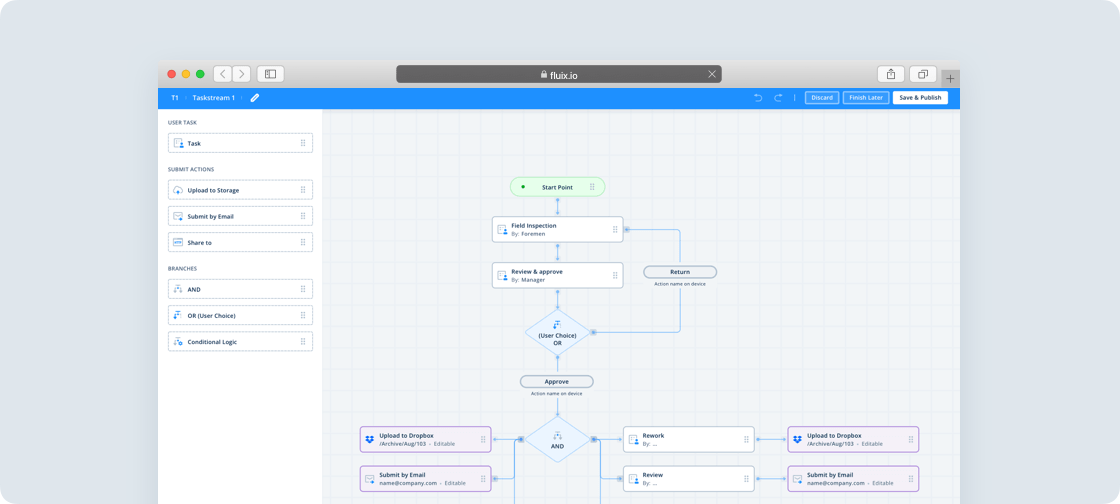Select the Submit by Email action item
Image resolution: width=1120 pixels, height=504 pixels.
coord(240,216)
